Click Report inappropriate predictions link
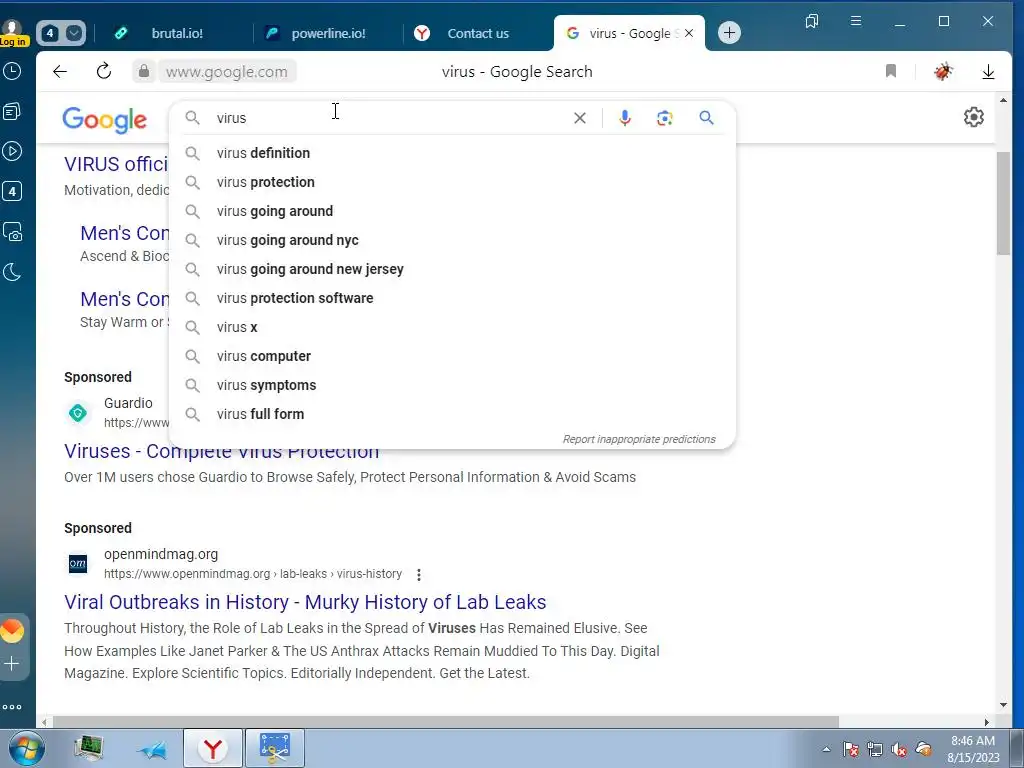 (639, 440)
